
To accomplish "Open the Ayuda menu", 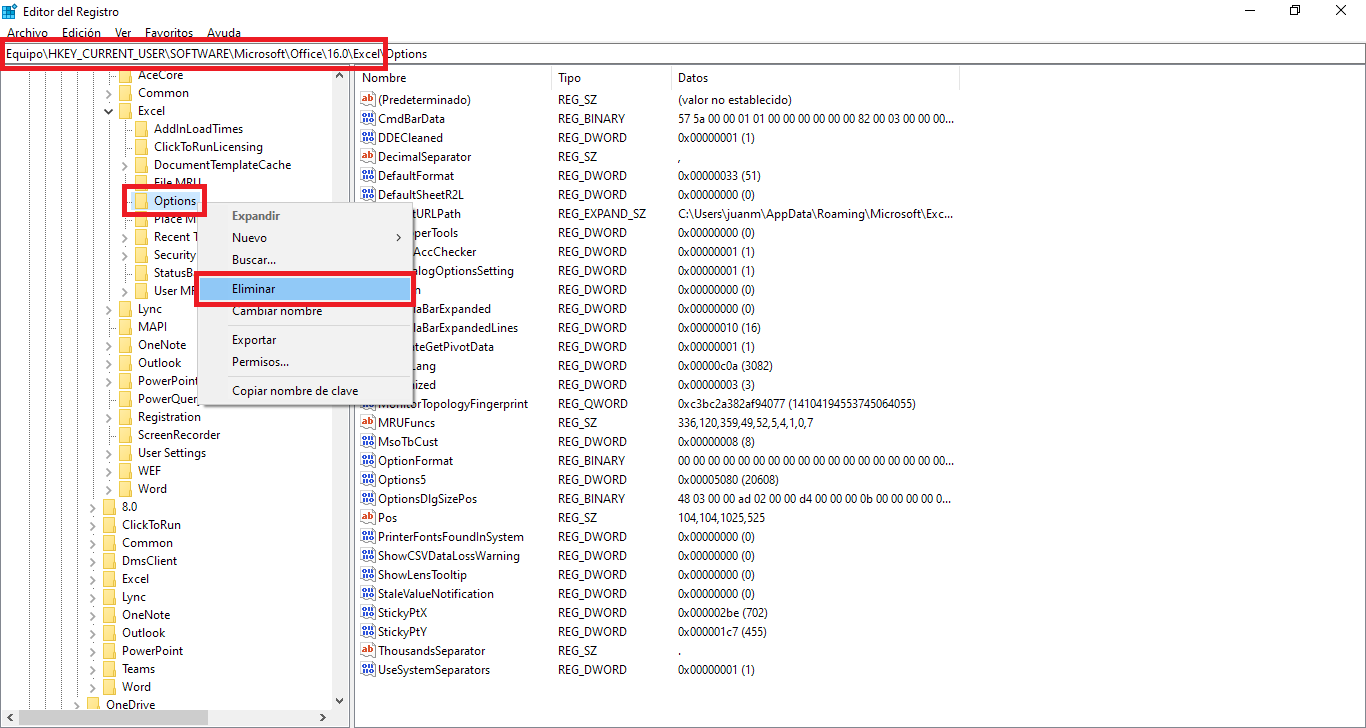I will click(223, 33).
